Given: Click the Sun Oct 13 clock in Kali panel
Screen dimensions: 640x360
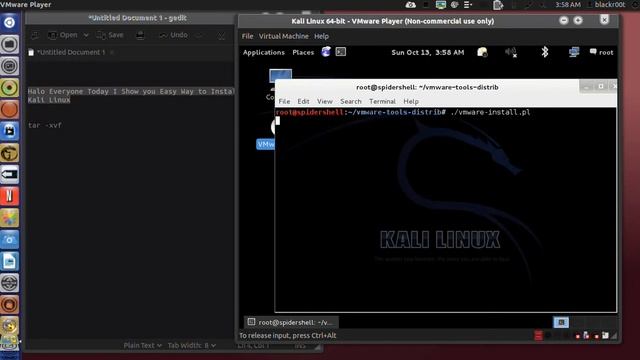Looking at the screenshot, I should (427, 52).
